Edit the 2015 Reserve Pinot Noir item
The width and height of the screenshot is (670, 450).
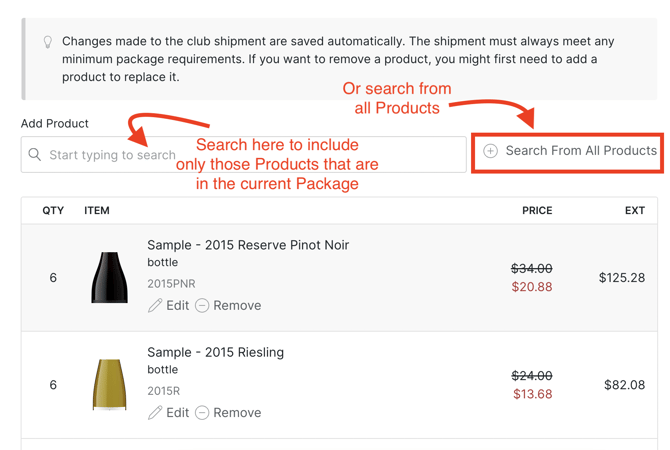coord(177,306)
